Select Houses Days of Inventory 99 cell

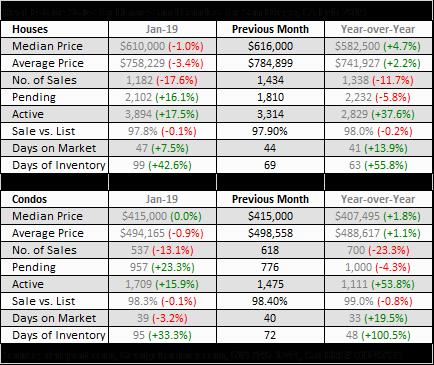pos(162,165)
